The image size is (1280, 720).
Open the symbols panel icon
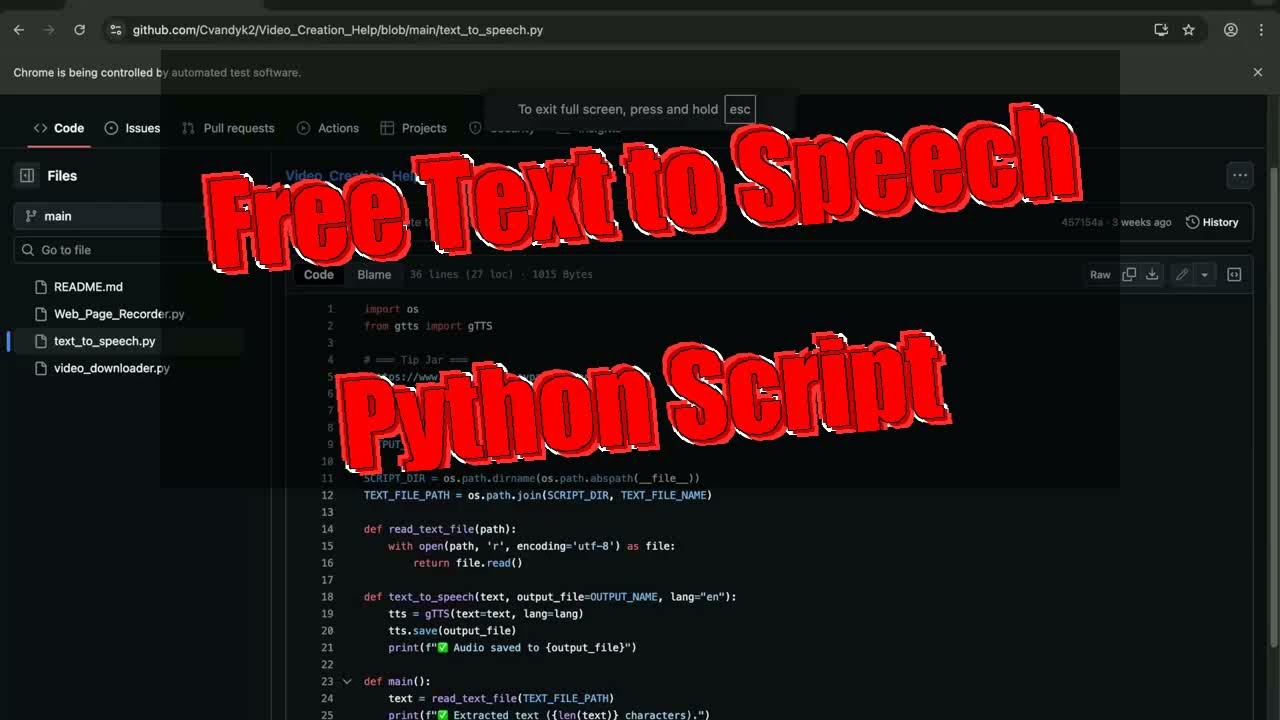(x=1234, y=274)
